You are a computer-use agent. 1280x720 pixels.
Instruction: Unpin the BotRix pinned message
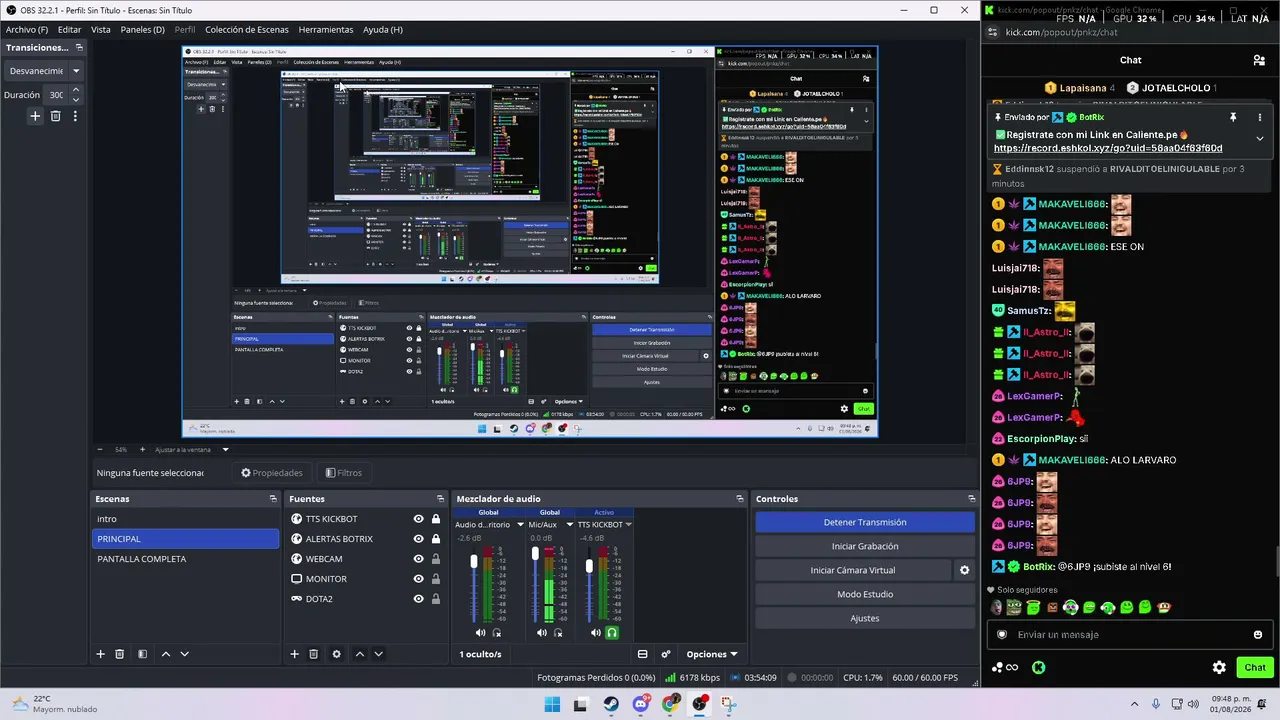point(1233,117)
